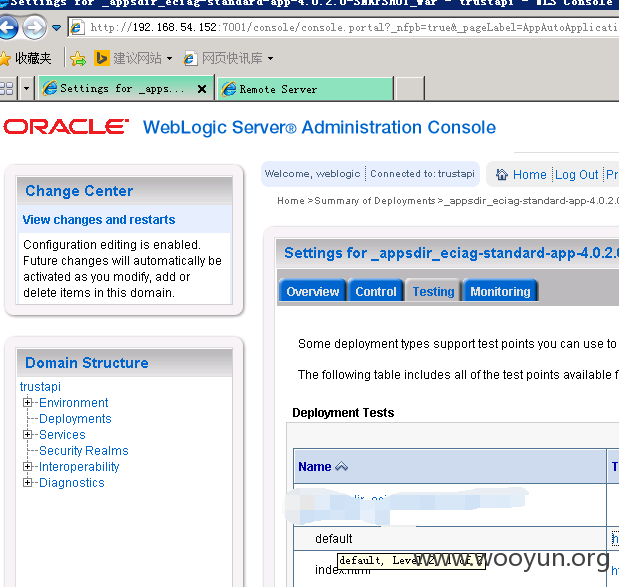The height and width of the screenshot is (587, 619).
Task: Select trustapi domain root node
Action: pyautogui.click(x=40, y=386)
